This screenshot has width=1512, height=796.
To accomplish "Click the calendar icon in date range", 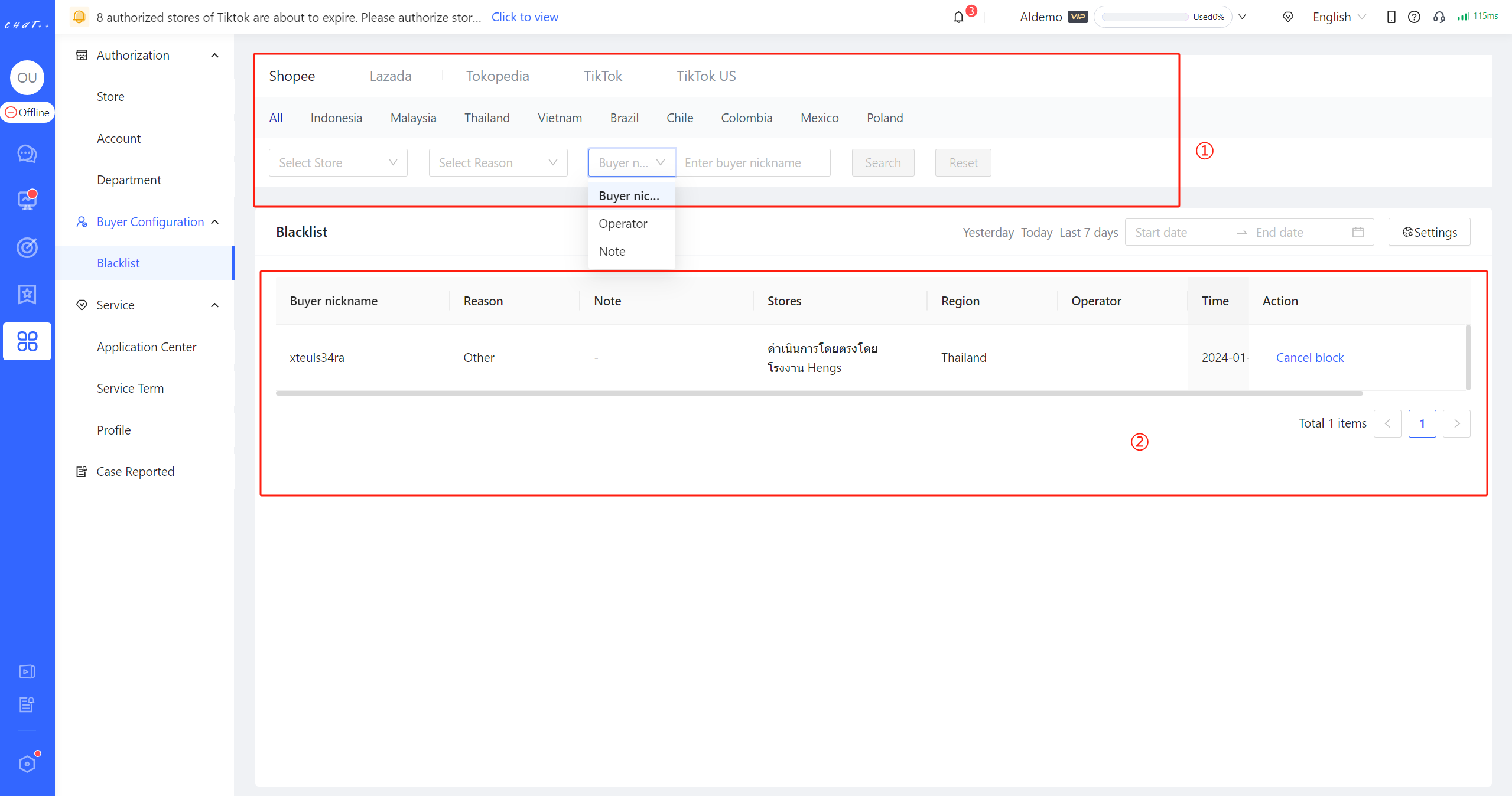I will pyautogui.click(x=1358, y=232).
